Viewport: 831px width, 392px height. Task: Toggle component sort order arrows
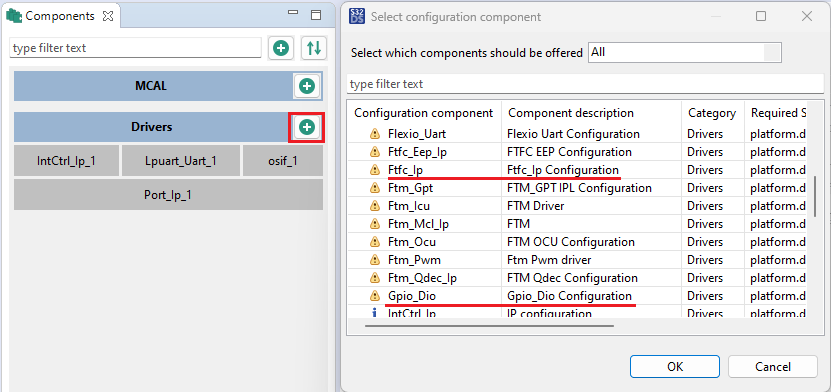click(314, 48)
